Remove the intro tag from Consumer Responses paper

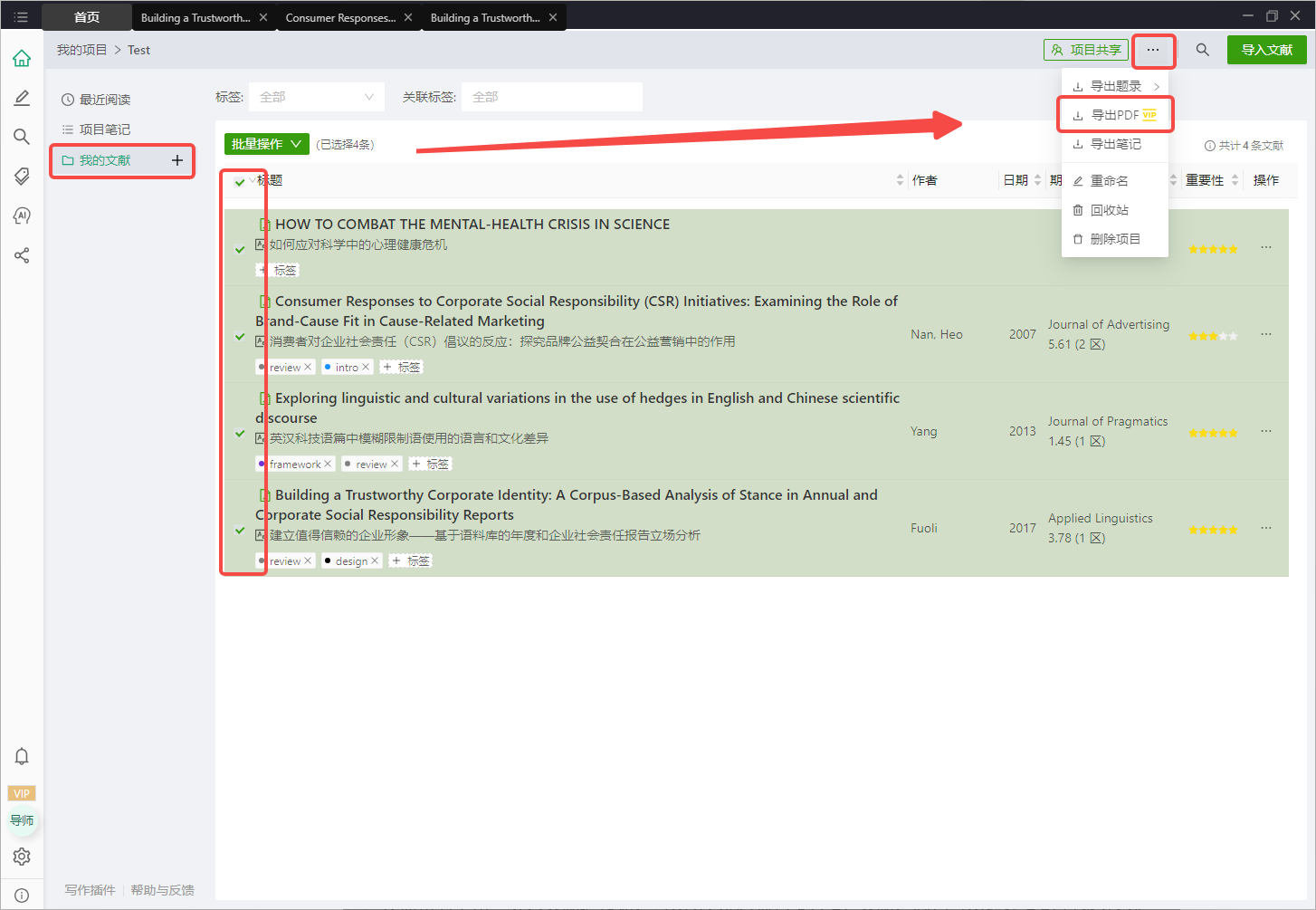pyautogui.click(x=366, y=367)
